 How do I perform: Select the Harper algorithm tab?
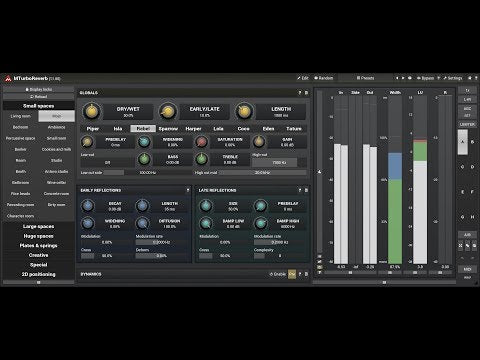point(193,129)
